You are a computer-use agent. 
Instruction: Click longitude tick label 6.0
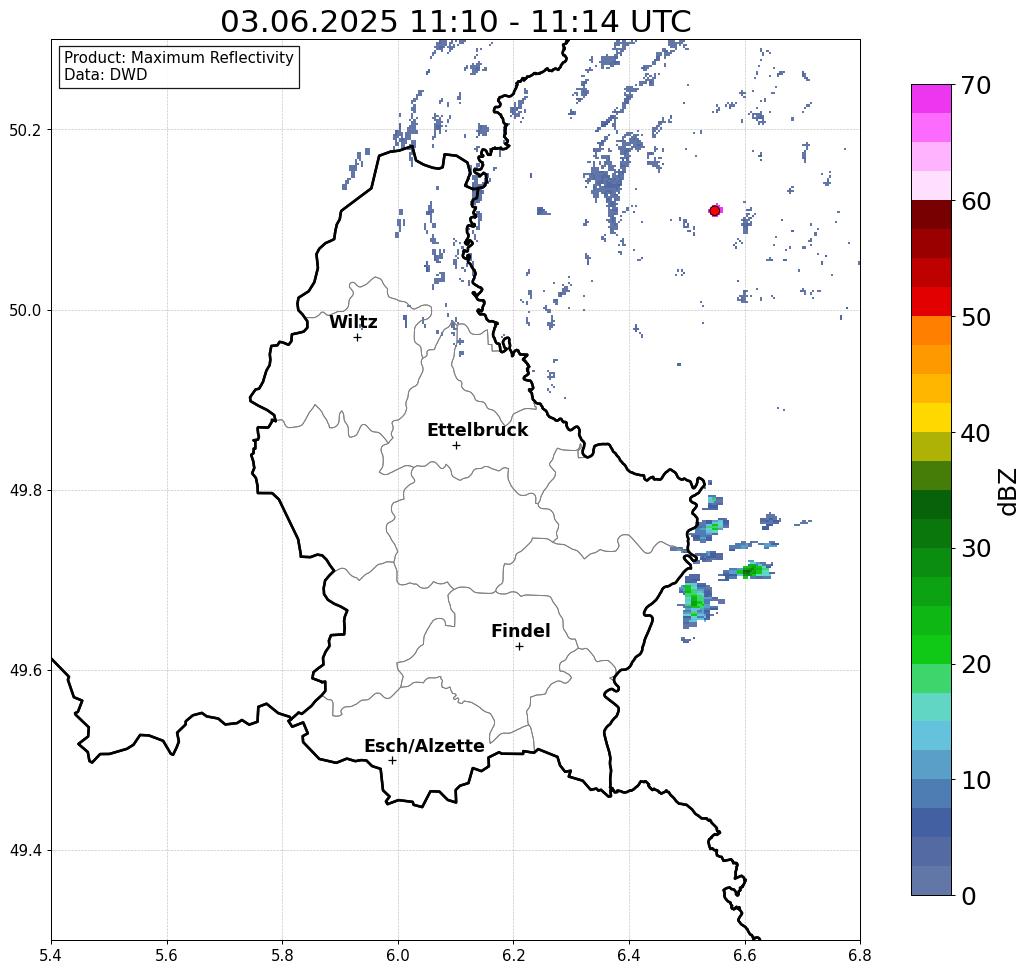(x=398, y=955)
